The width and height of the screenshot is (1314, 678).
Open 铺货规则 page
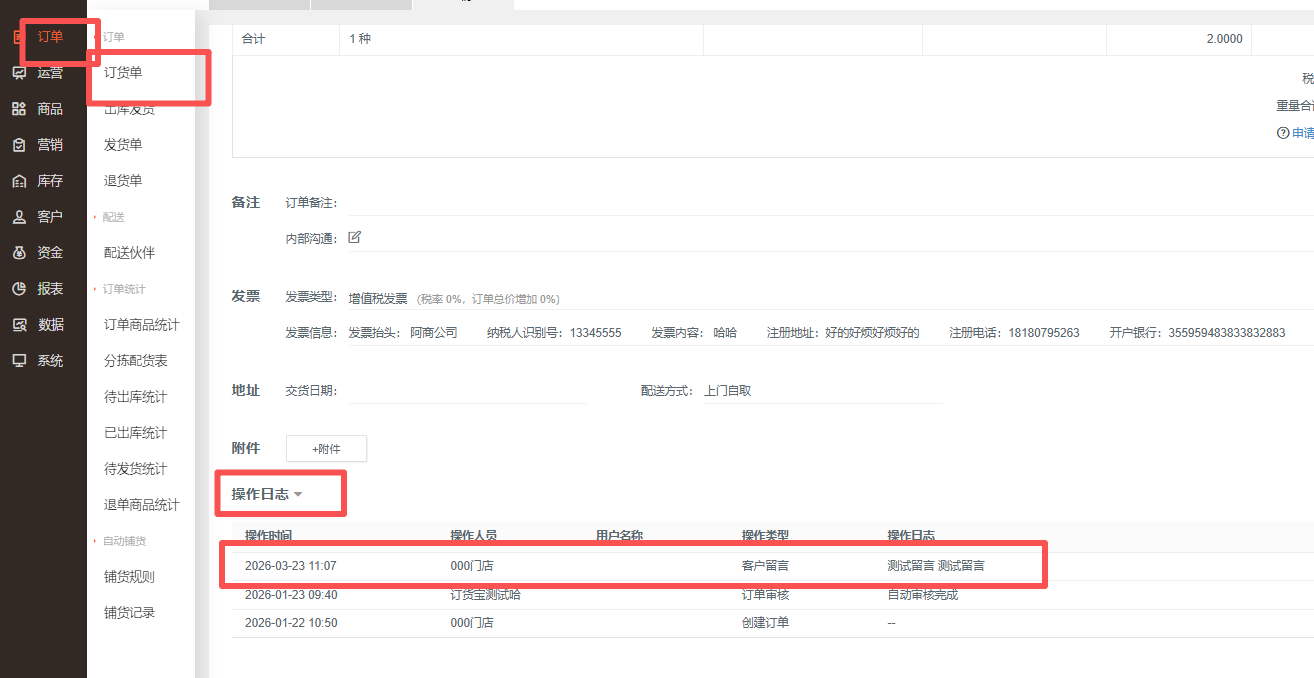pyautogui.click(x=129, y=577)
